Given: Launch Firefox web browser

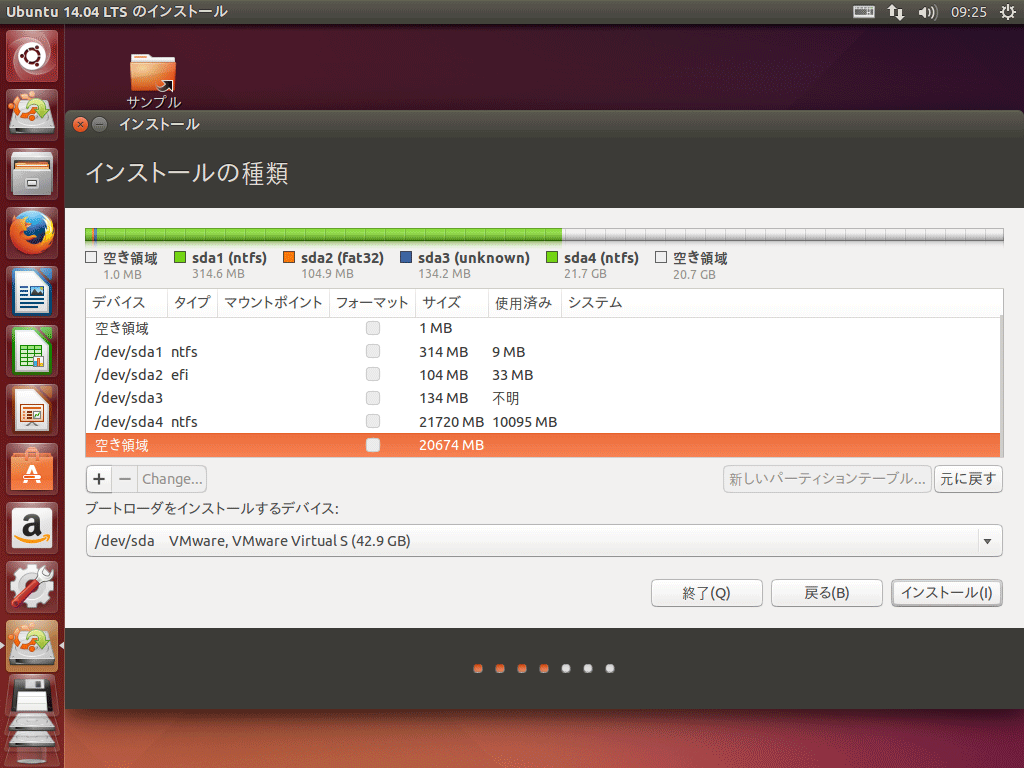Looking at the screenshot, I should (32, 232).
